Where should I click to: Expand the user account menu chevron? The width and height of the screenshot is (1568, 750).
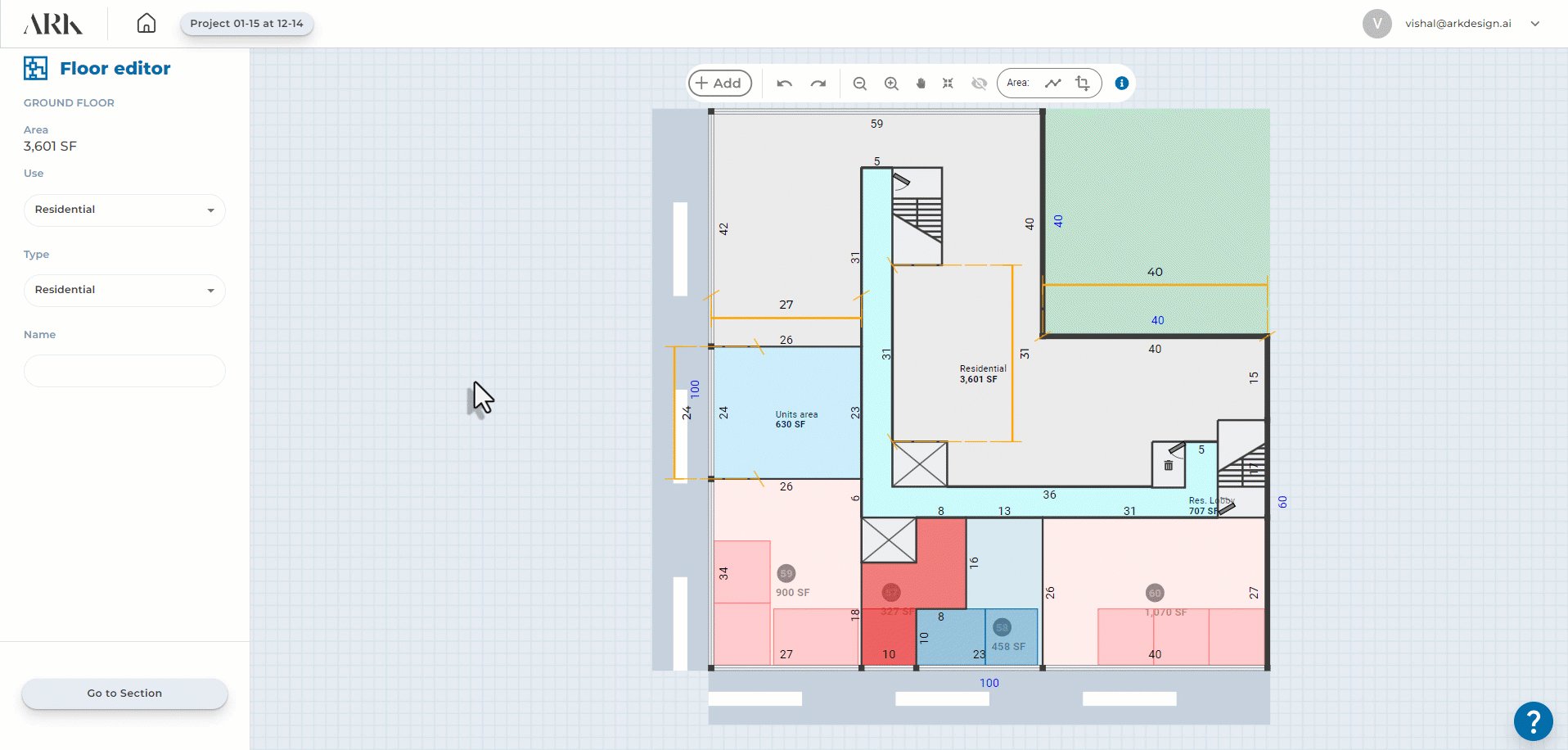[1535, 24]
